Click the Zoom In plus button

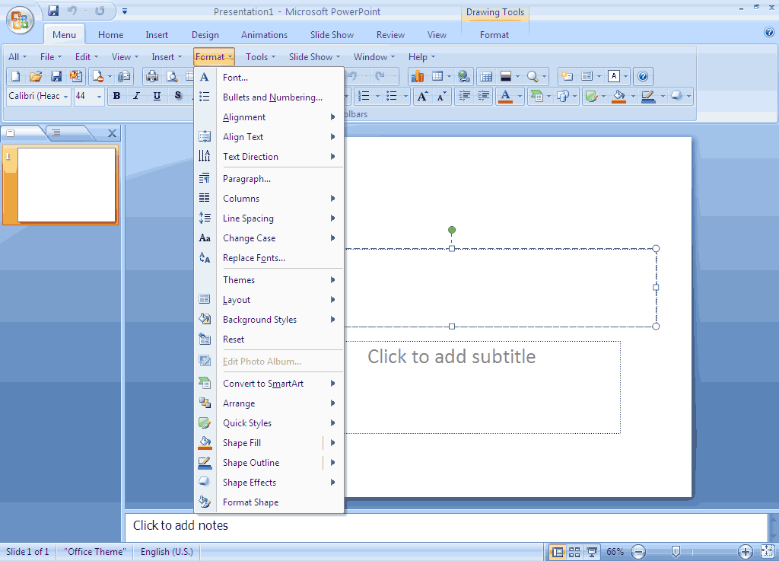[745, 552]
